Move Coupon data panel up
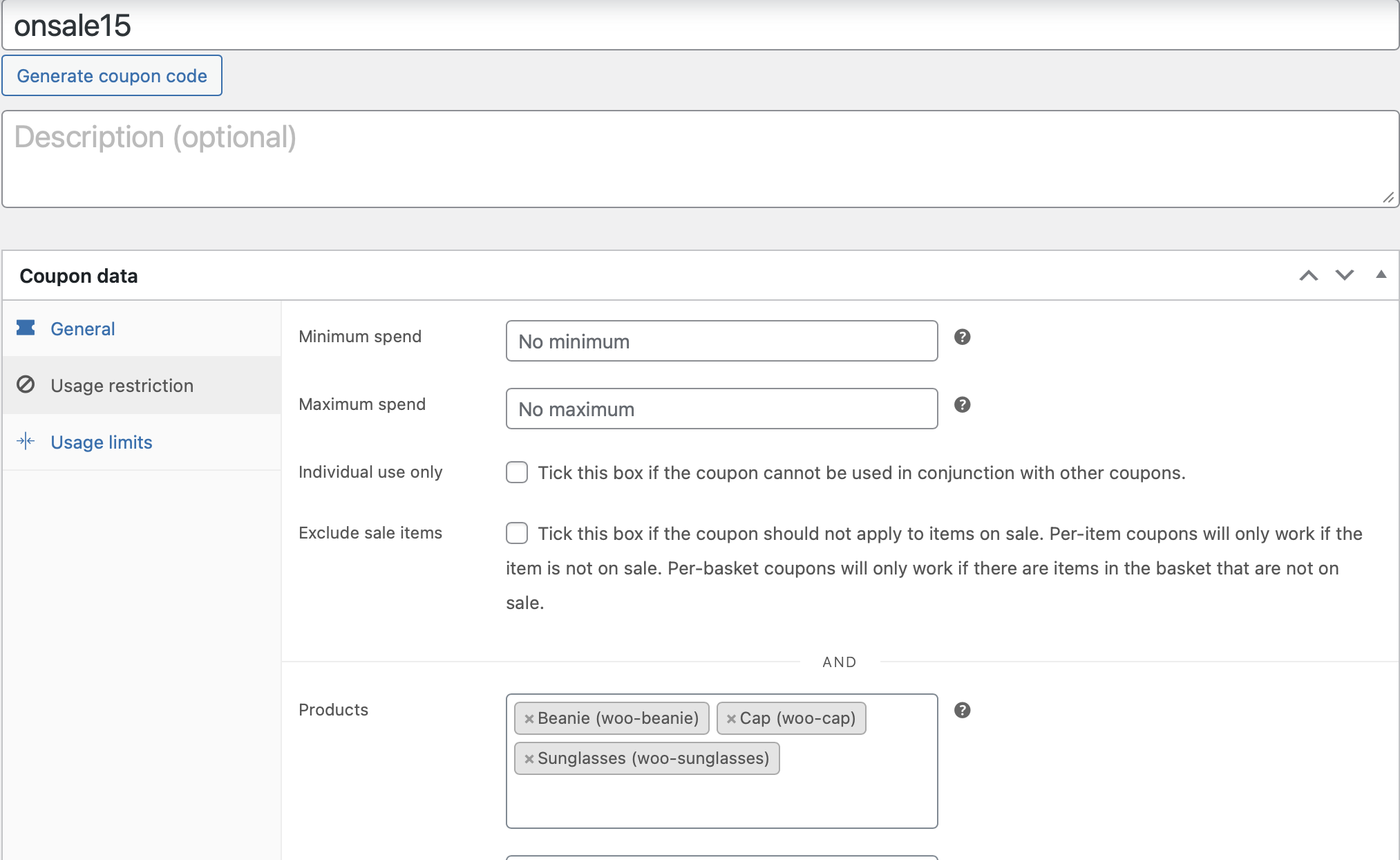The width and height of the screenshot is (1400, 860). [1308, 275]
